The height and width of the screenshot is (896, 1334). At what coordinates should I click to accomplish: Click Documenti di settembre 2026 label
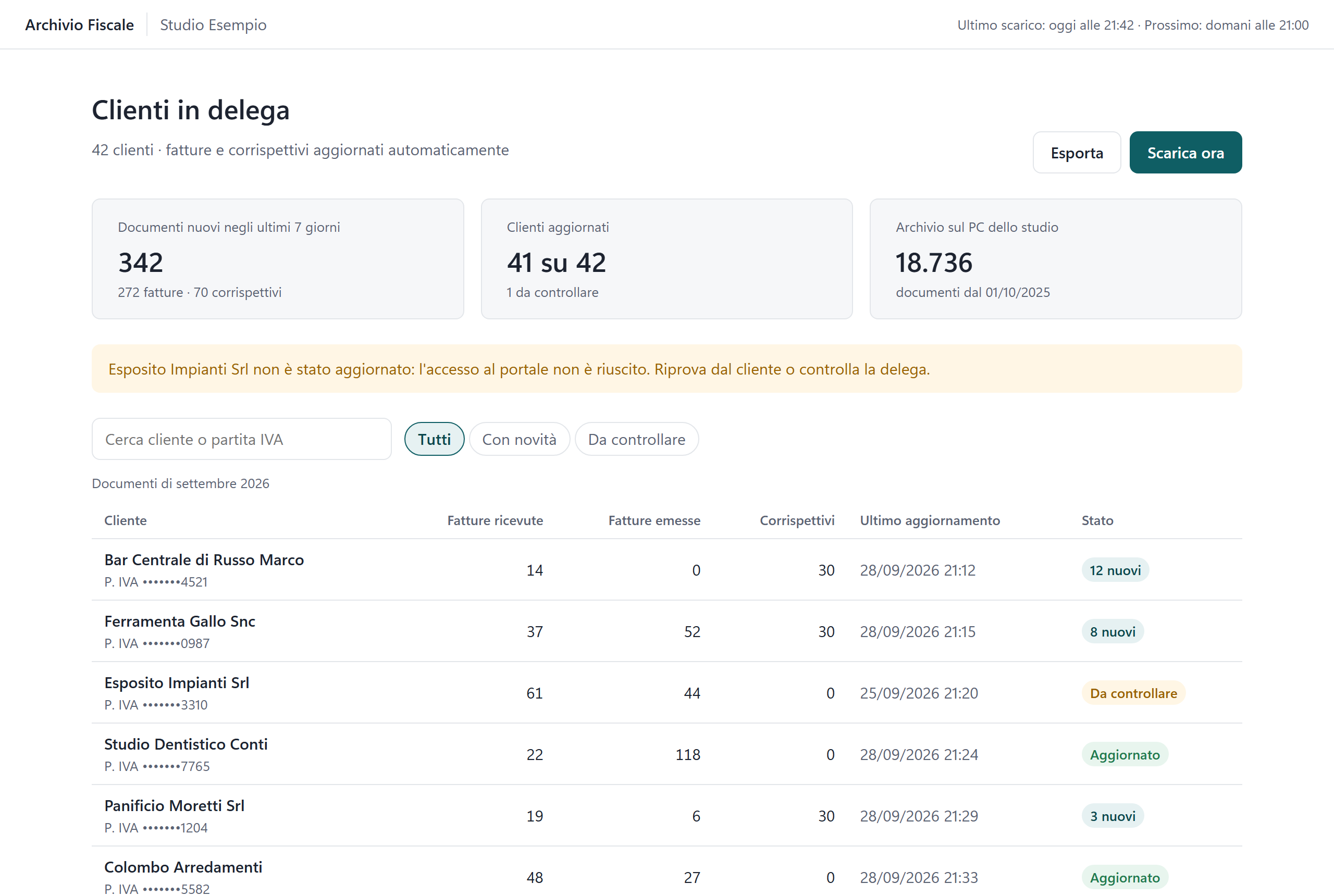click(x=181, y=483)
